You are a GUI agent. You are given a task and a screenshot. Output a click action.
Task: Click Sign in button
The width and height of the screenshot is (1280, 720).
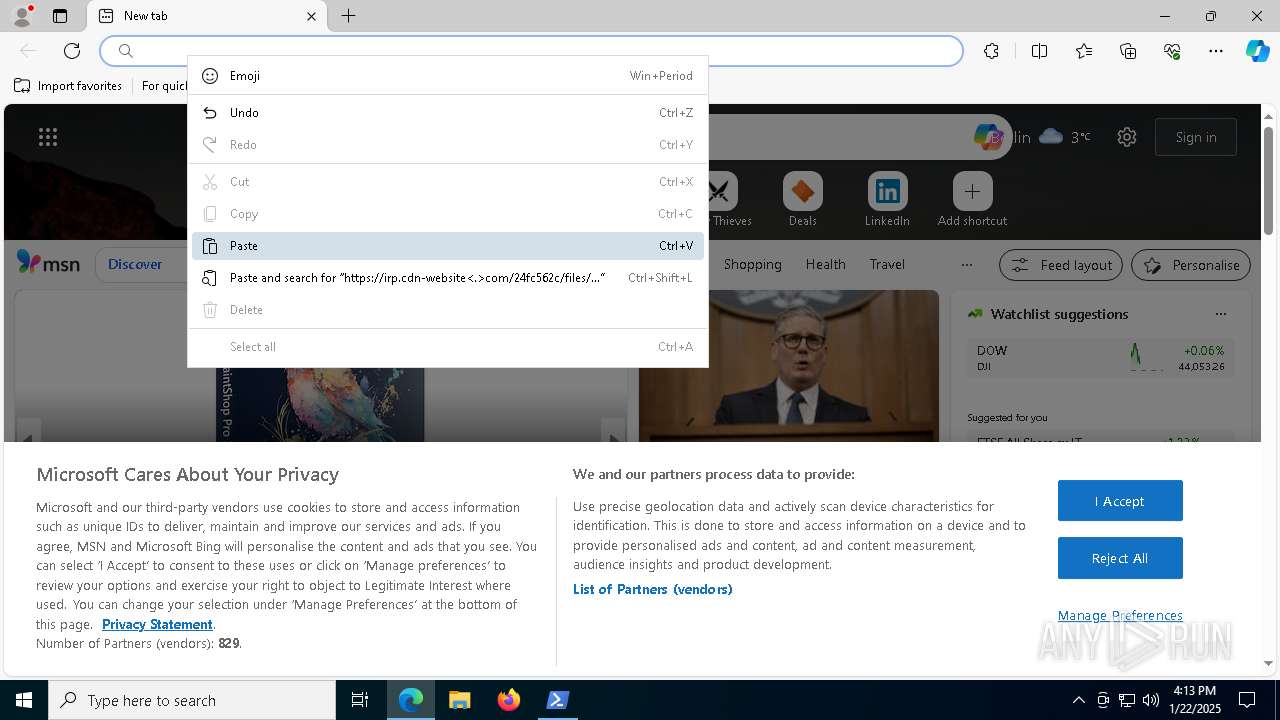1196,137
